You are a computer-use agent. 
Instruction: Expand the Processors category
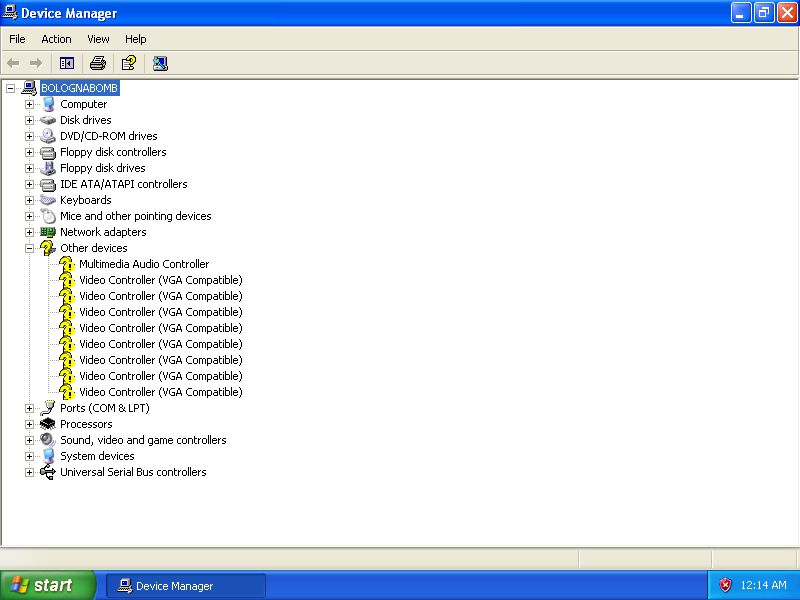tap(29, 424)
